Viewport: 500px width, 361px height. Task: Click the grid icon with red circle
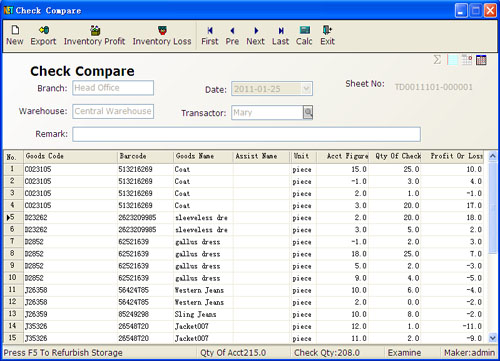tap(467, 60)
